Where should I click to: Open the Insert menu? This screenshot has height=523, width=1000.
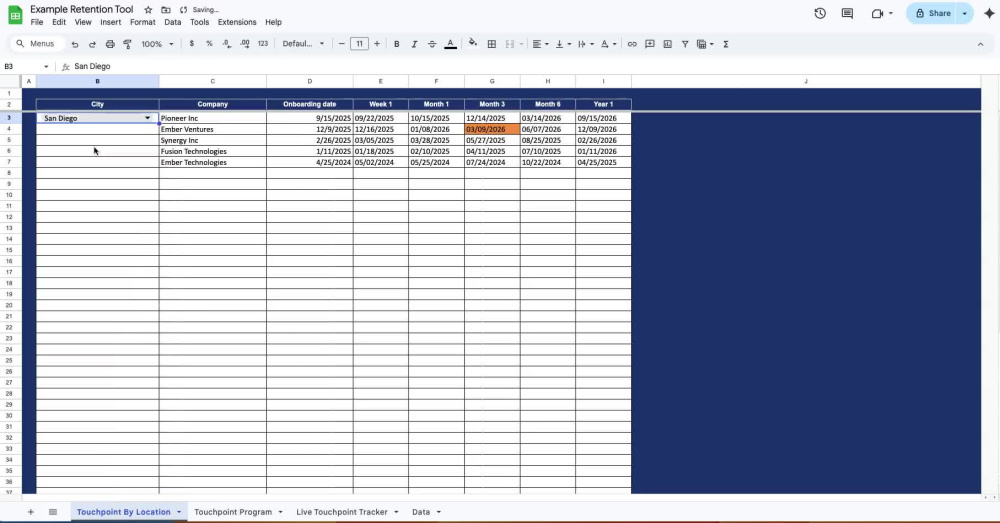[x=110, y=22]
